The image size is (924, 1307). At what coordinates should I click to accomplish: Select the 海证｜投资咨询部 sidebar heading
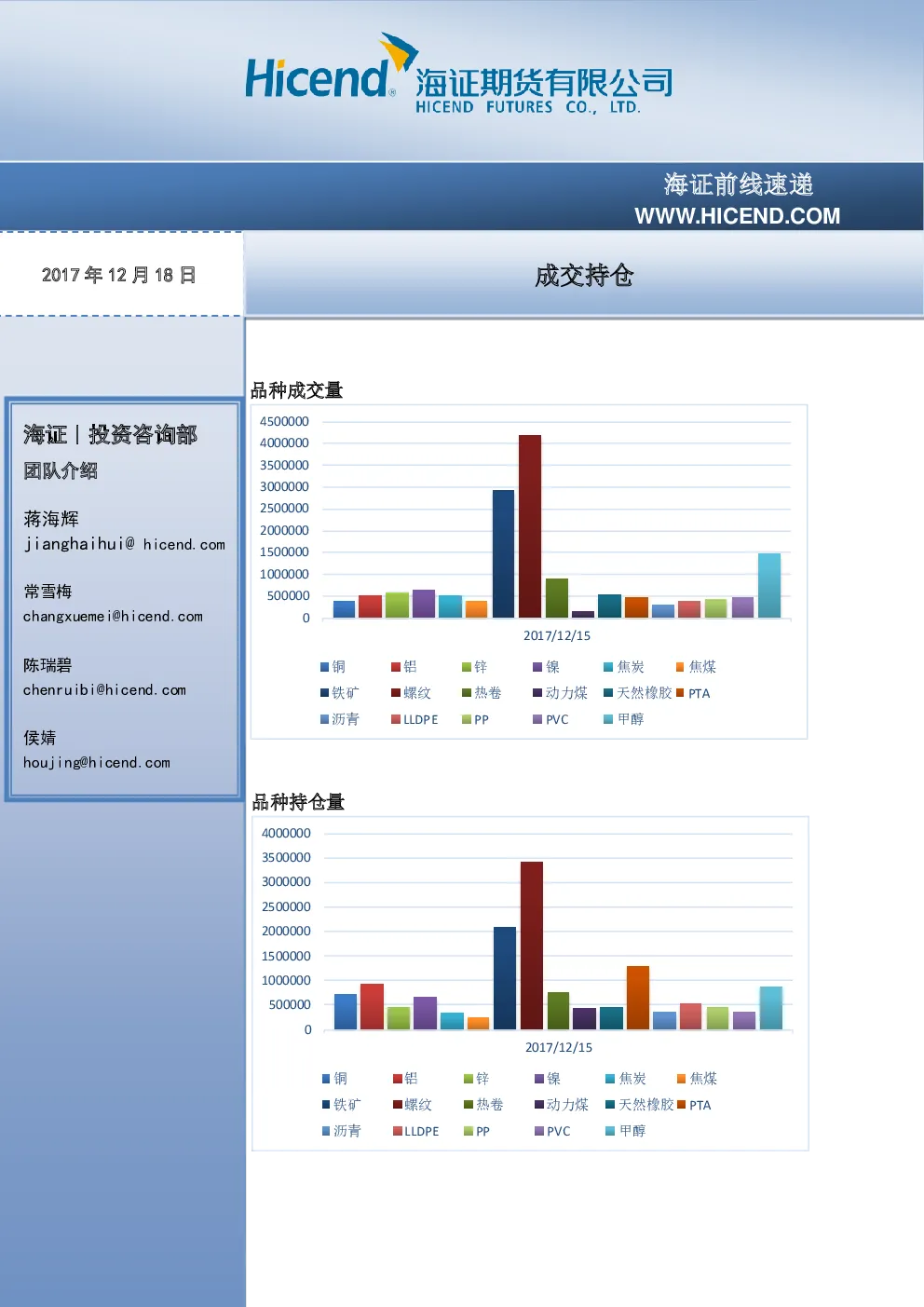point(110,435)
